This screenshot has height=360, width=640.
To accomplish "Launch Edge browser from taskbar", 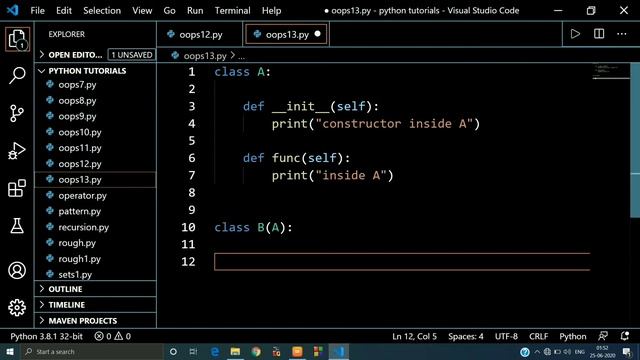I will [215, 351].
